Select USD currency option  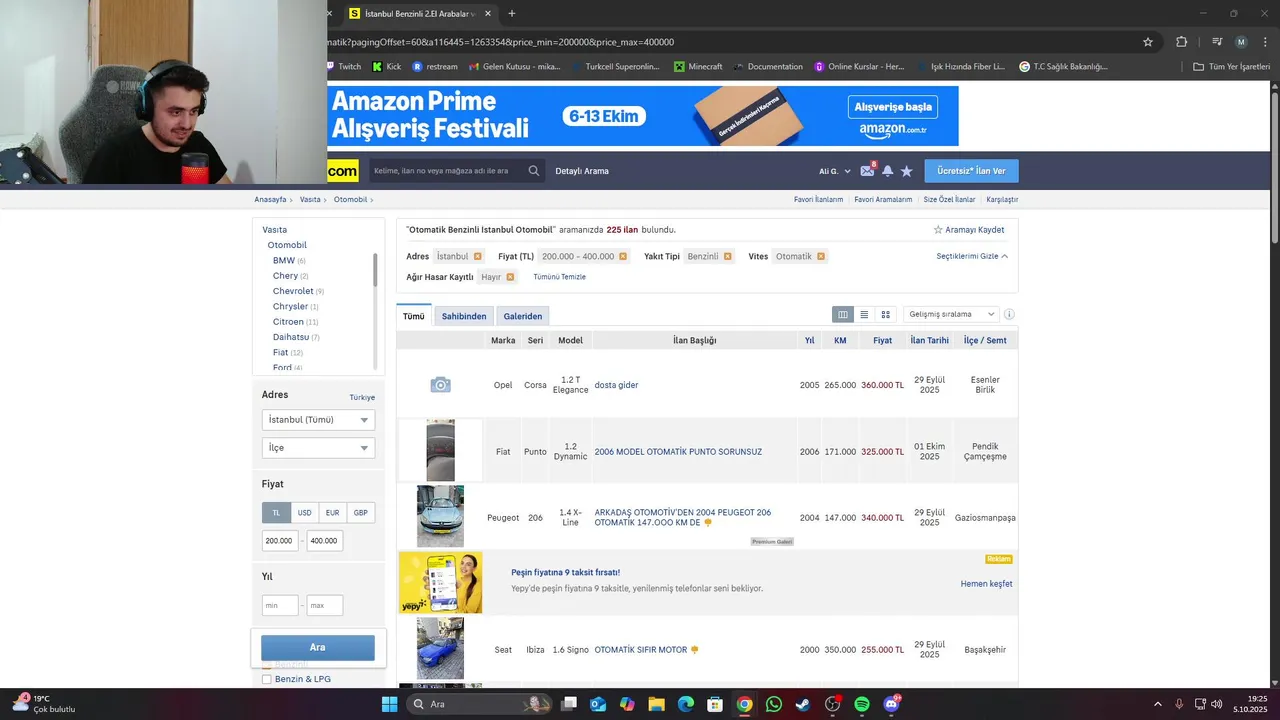304,513
